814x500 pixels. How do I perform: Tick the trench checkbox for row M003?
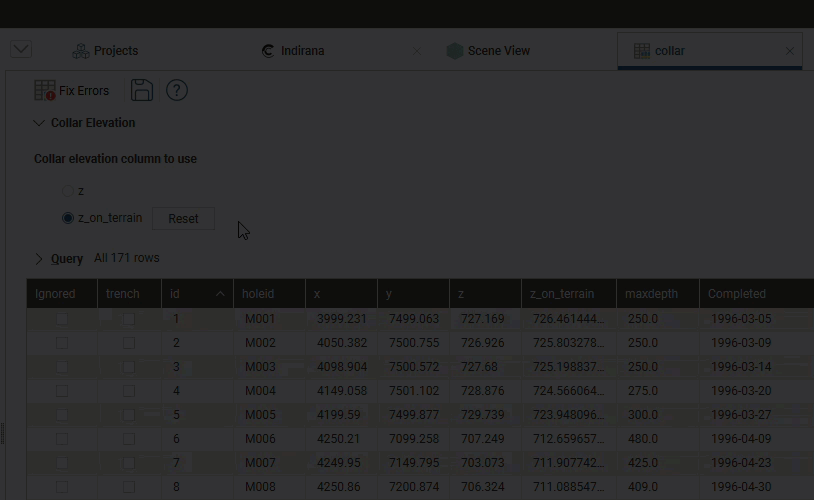[129, 367]
